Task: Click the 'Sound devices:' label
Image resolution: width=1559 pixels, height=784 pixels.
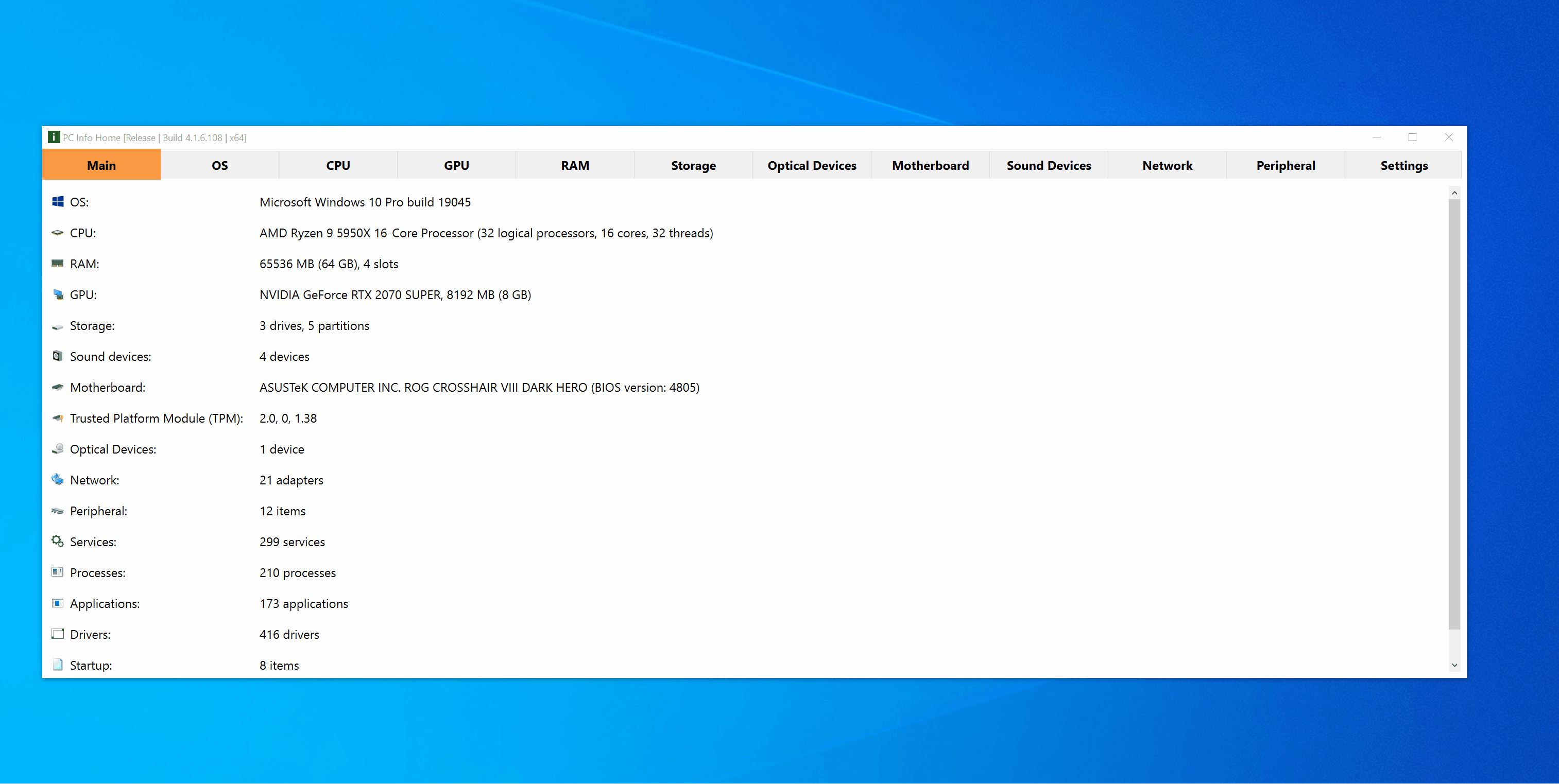Action: pyautogui.click(x=111, y=356)
